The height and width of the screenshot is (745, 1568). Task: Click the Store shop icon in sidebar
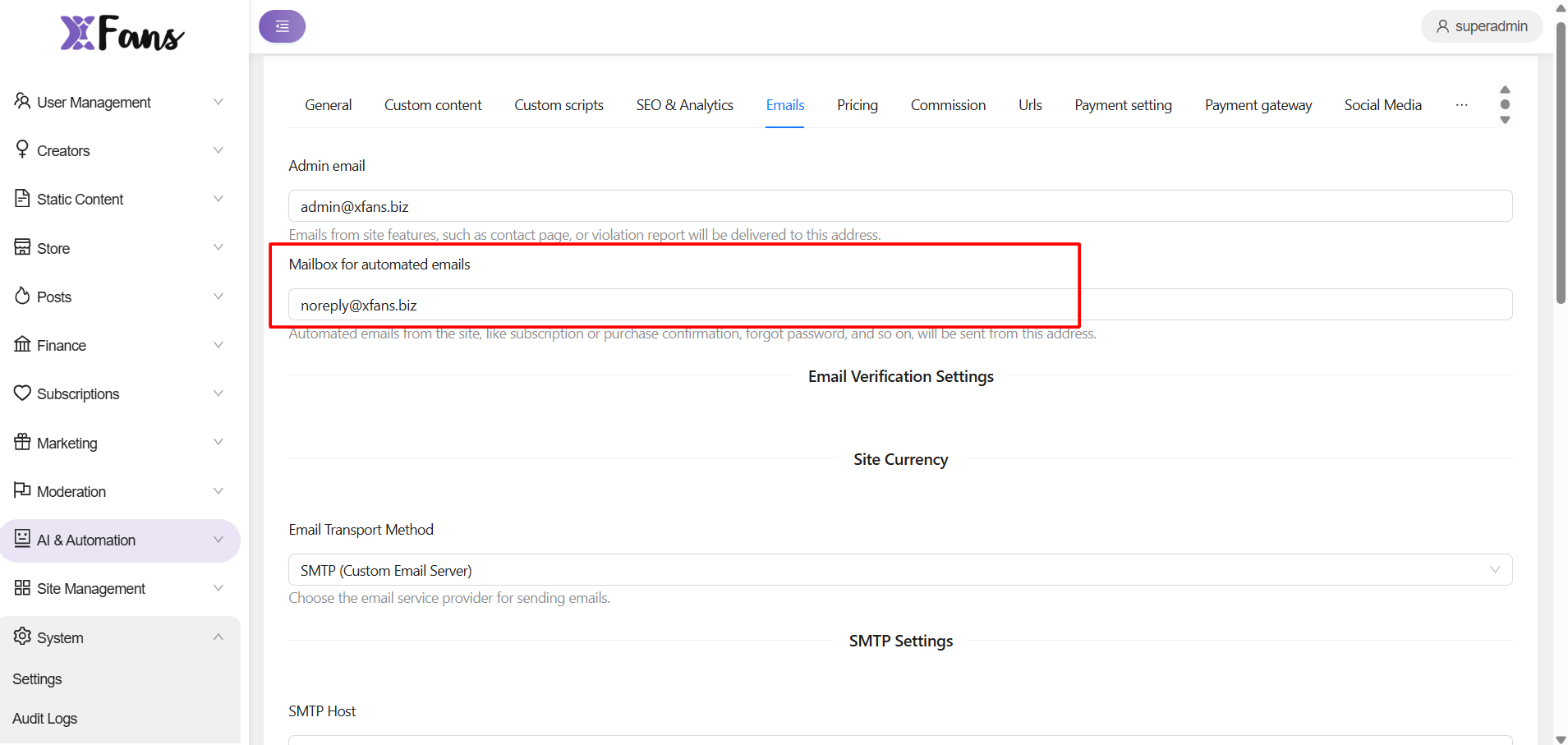(x=22, y=247)
